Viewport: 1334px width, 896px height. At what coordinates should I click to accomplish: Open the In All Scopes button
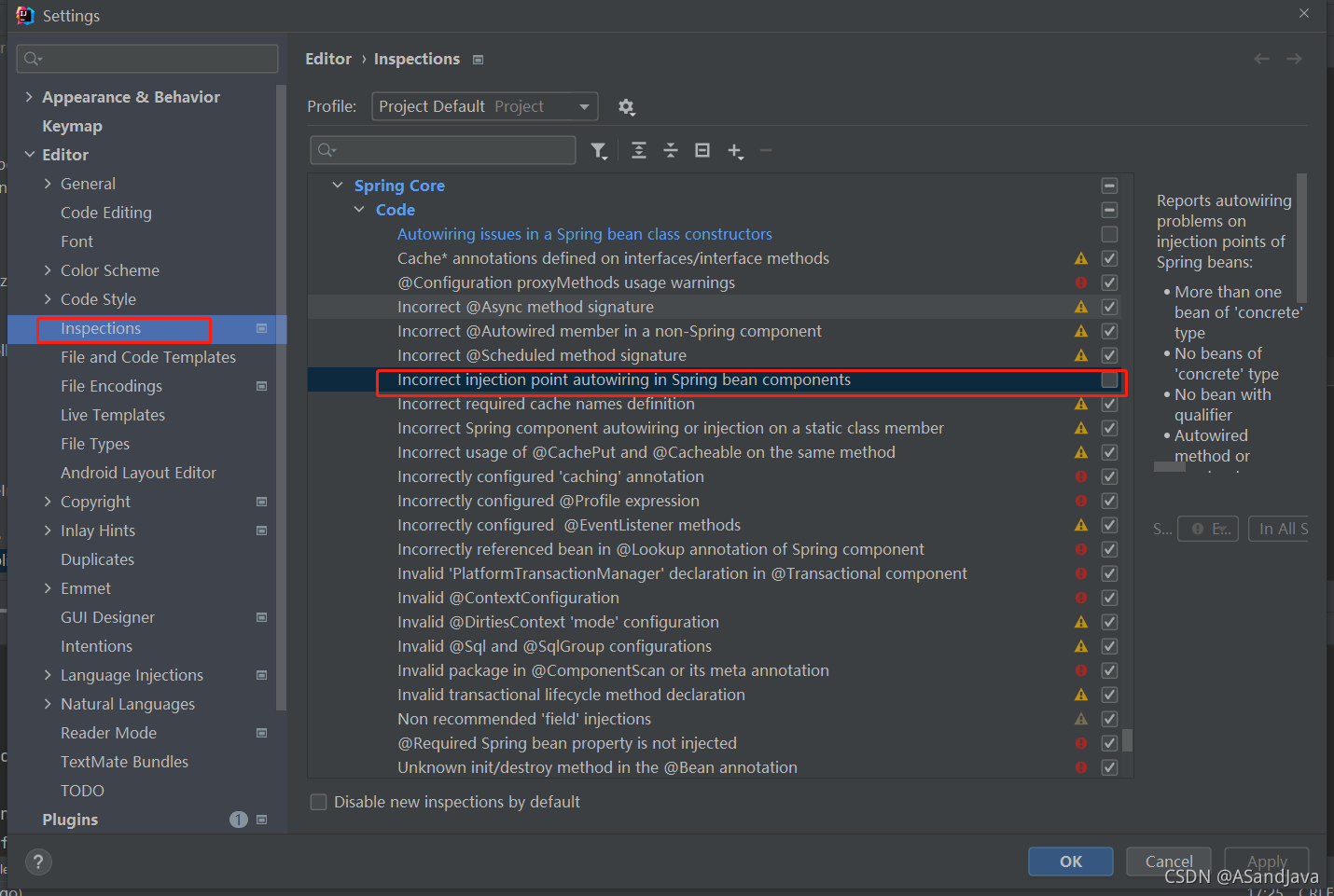coord(1279,529)
